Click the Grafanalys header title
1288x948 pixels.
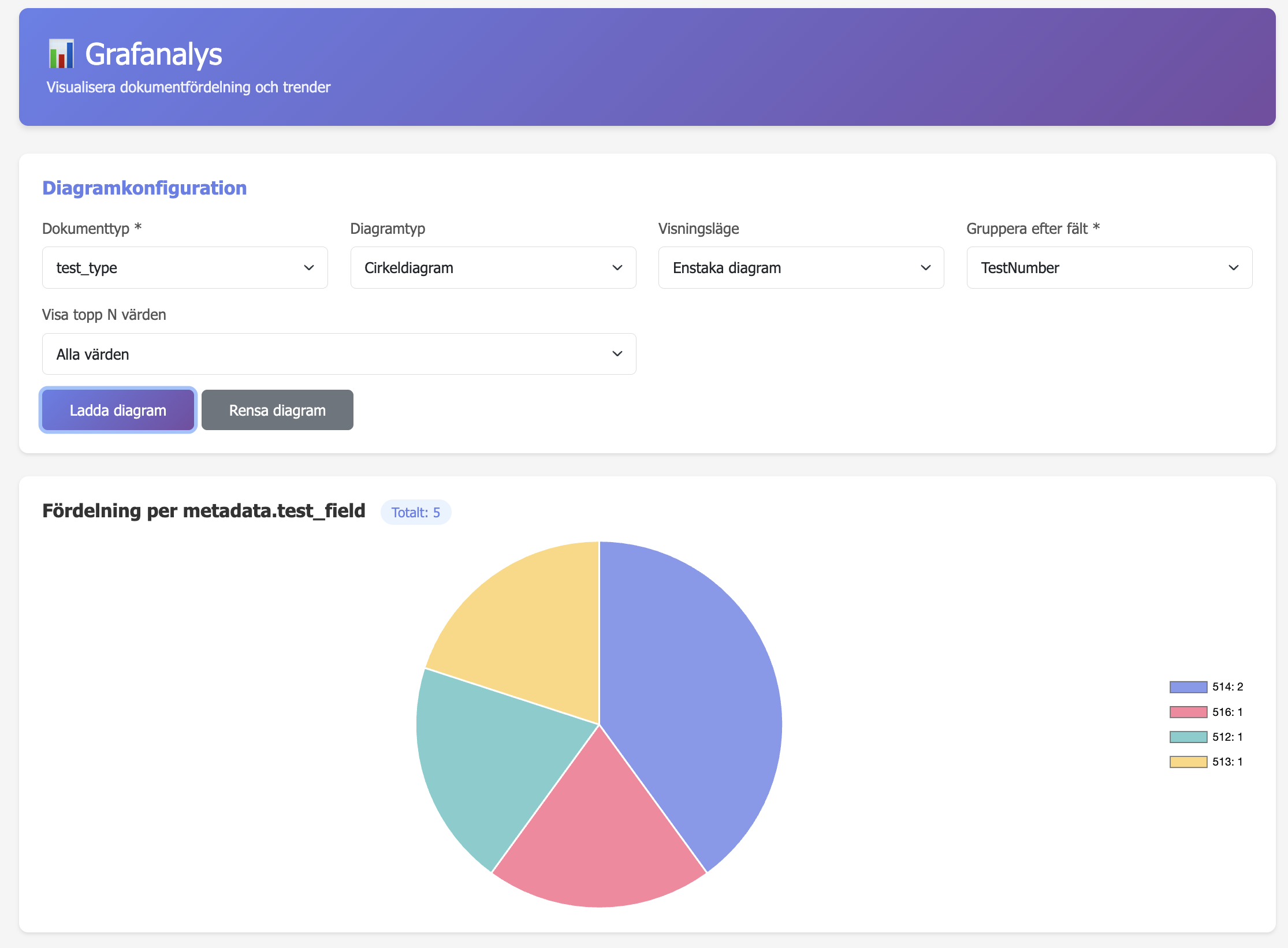pos(154,54)
